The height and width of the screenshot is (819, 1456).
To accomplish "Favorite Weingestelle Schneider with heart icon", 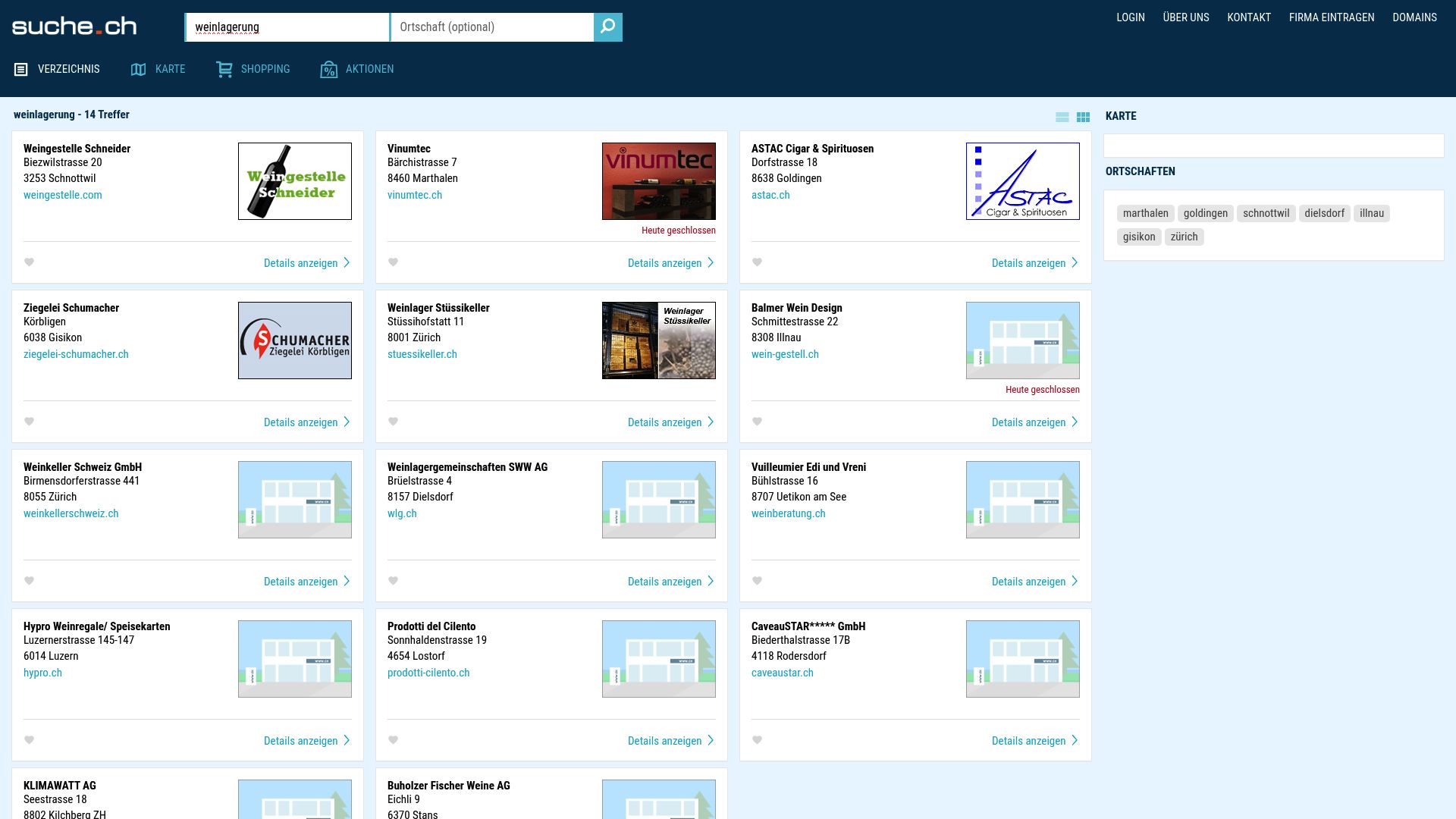I will tap(30, 262).
